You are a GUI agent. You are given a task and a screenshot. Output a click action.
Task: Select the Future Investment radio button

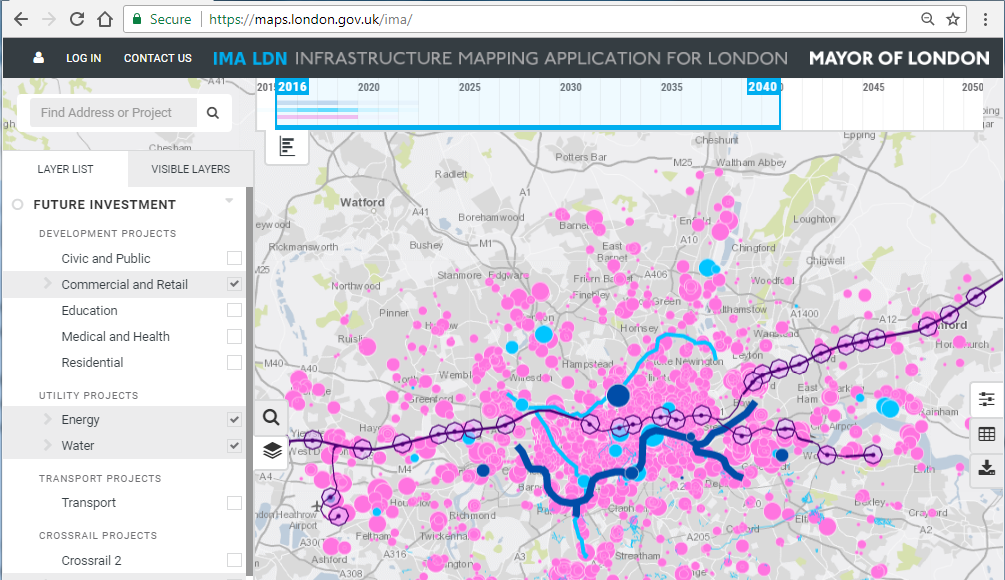pyautogui.click(x=17, y=204)
